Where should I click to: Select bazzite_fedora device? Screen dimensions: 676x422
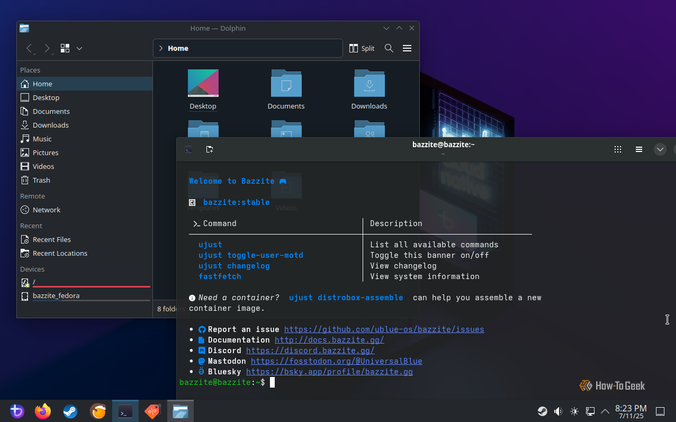coord(84,296)
